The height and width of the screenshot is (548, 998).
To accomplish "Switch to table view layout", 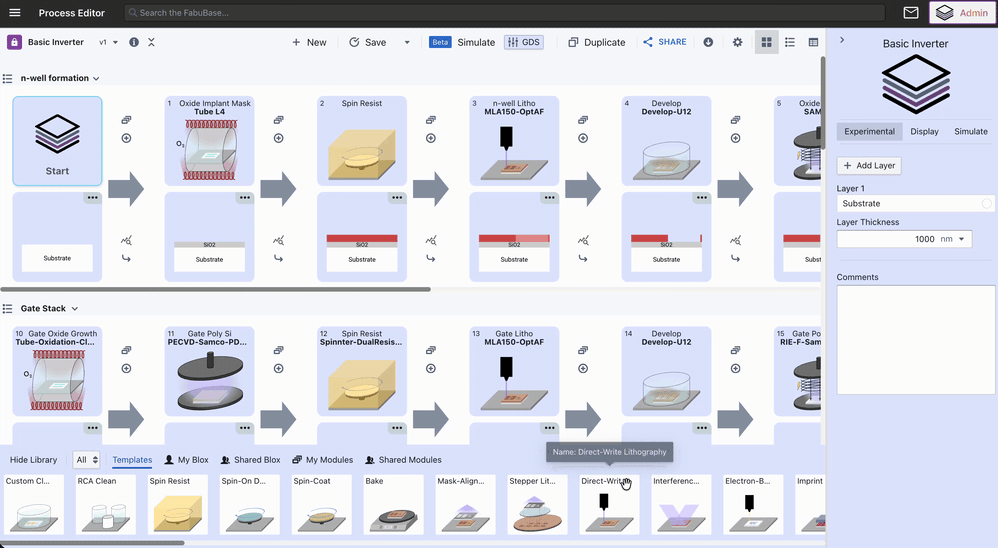I will tap(813, 42).
